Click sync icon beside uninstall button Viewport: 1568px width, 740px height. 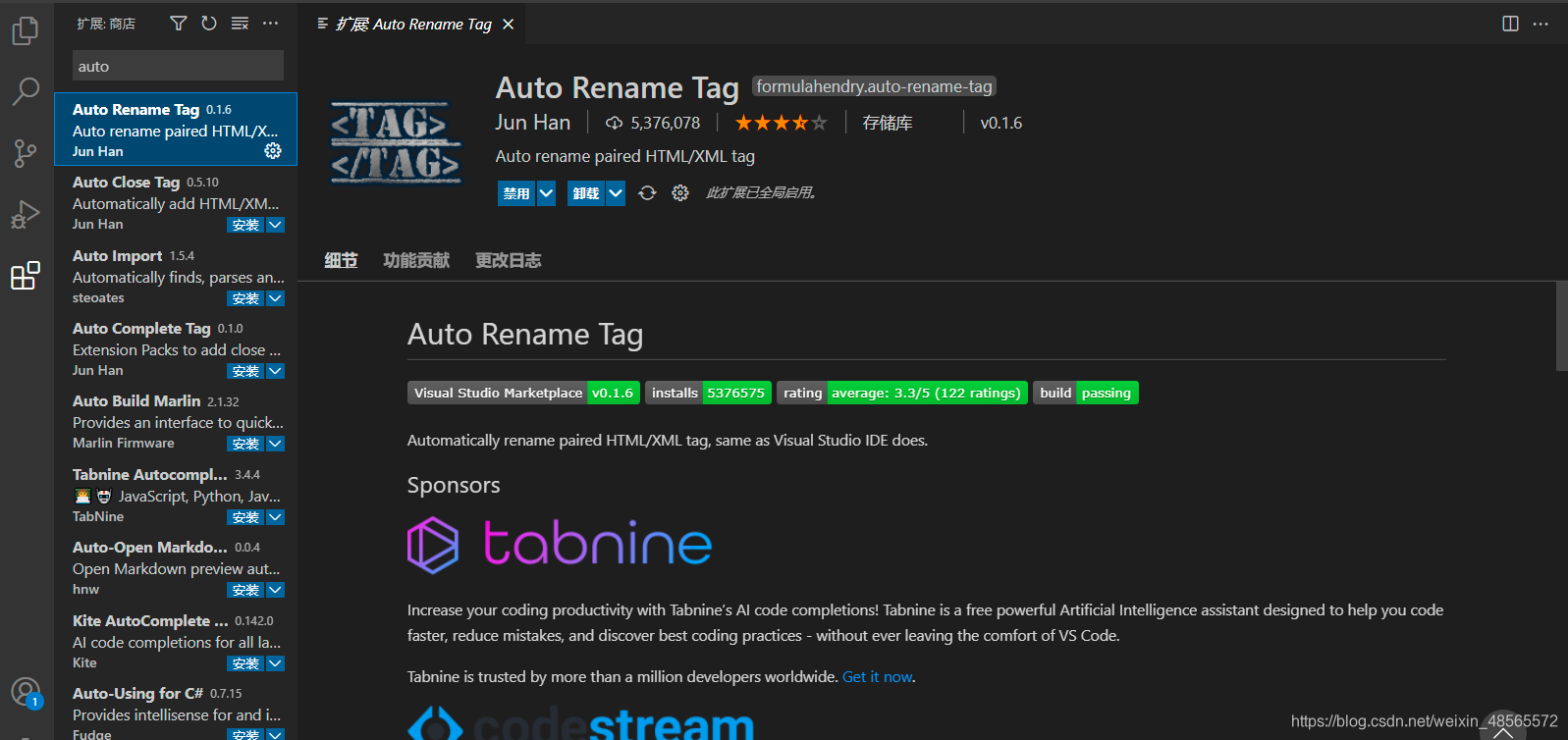point(647,193)
